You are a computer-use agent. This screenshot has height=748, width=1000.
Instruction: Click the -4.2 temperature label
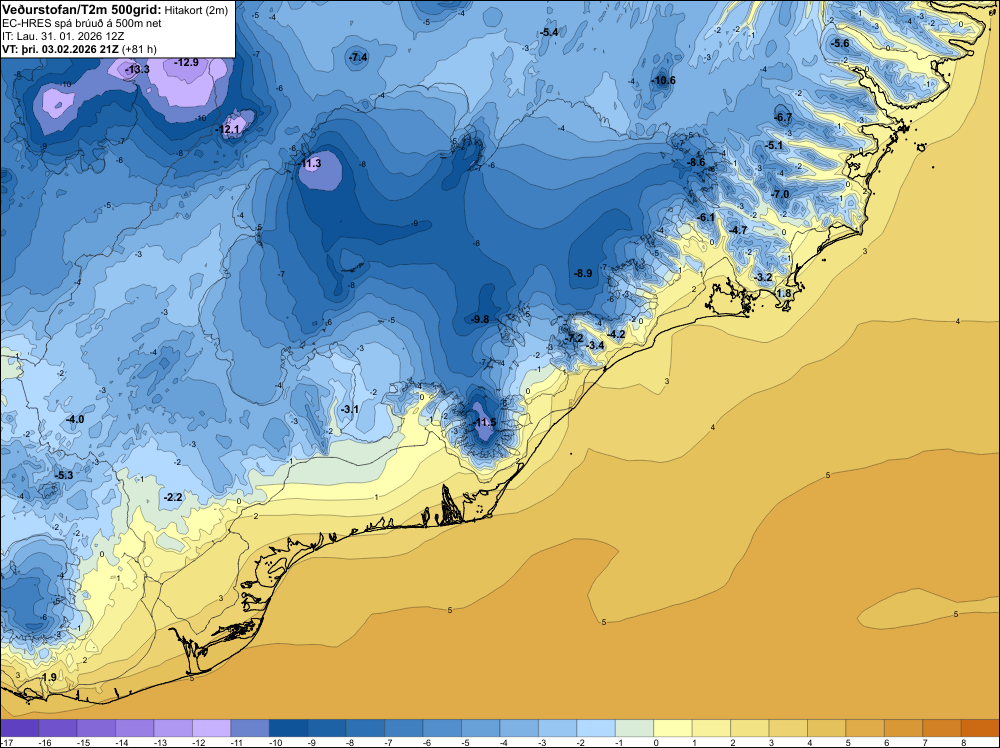(x=616, y=334)
